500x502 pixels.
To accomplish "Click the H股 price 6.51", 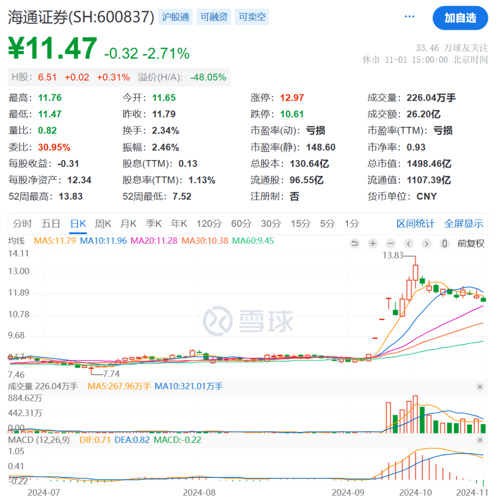I will pos(47,78).
